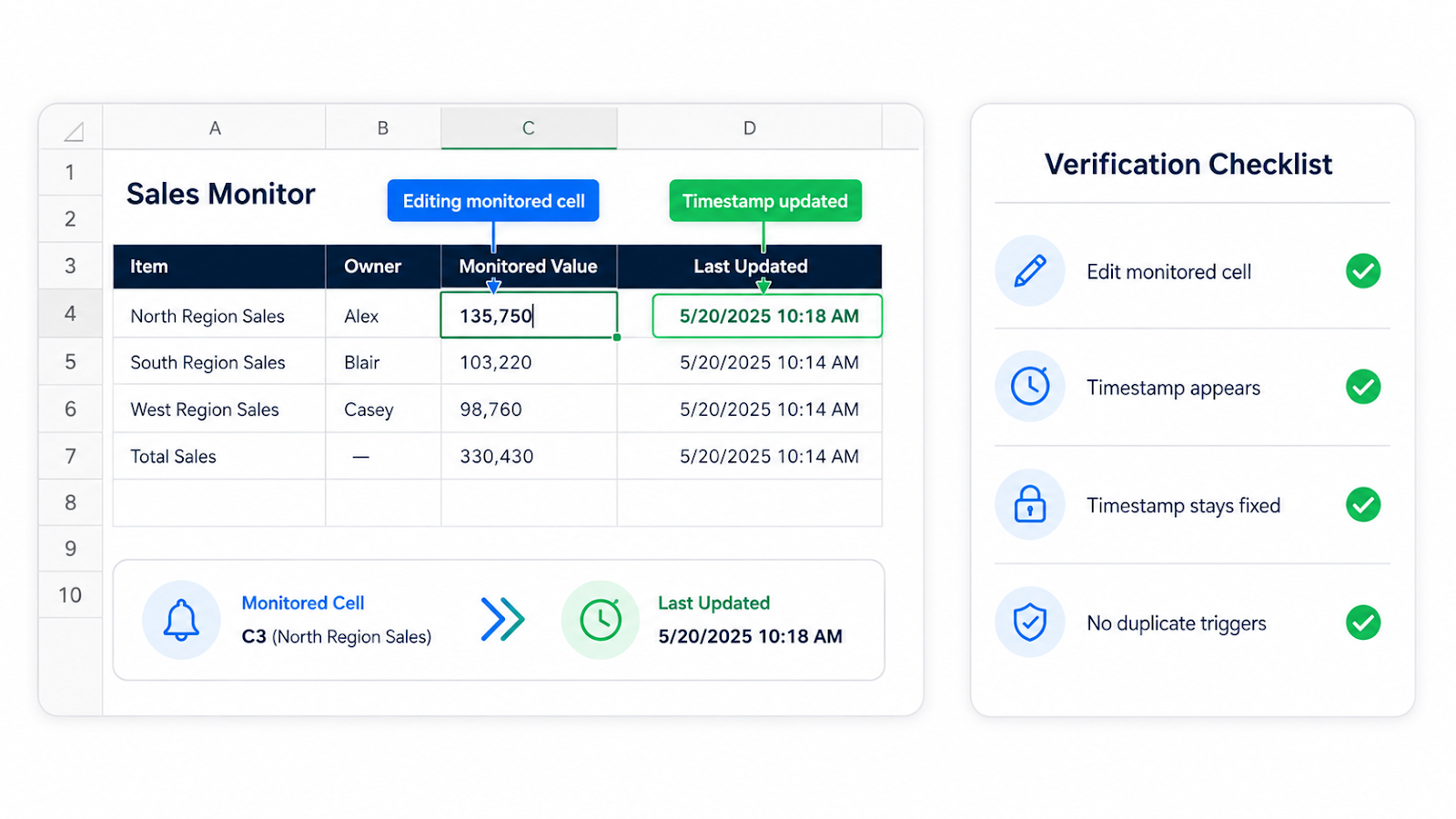Toggle the check mark for Edit monitored cell
The height and width of the screenshot is (819, 1456).
[1363, 271]
